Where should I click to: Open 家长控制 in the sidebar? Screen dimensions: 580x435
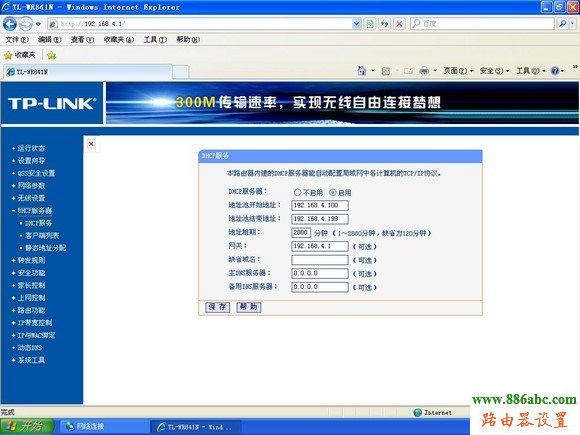[x=31, y=286]
